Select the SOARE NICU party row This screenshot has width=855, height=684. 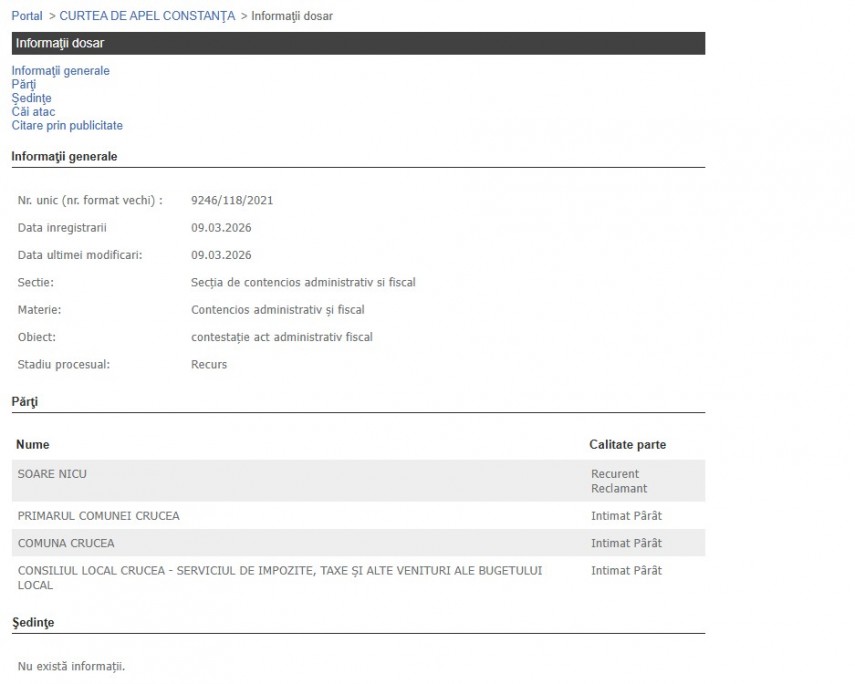(x=52, y=474)
